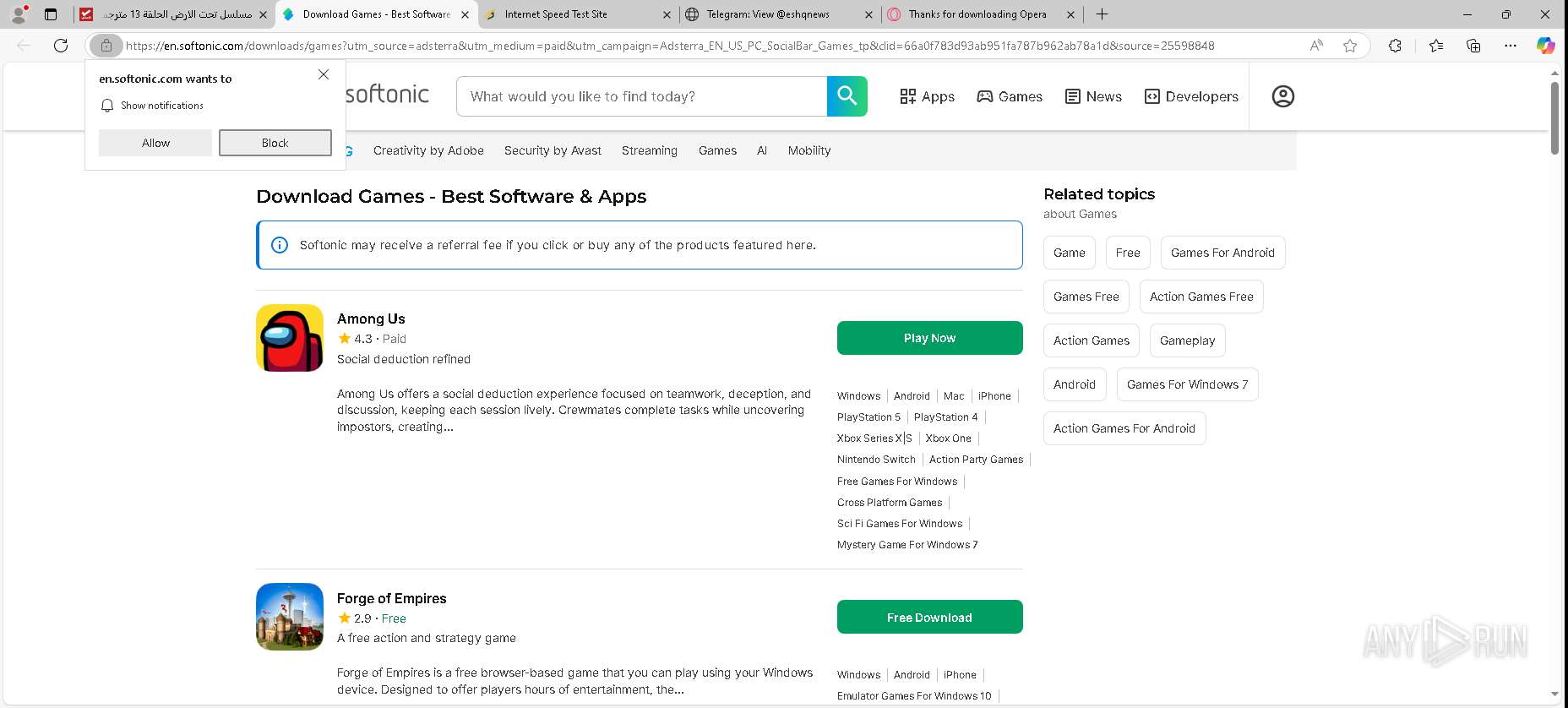Open Cross Platform Games tag link

pos(890,503)
